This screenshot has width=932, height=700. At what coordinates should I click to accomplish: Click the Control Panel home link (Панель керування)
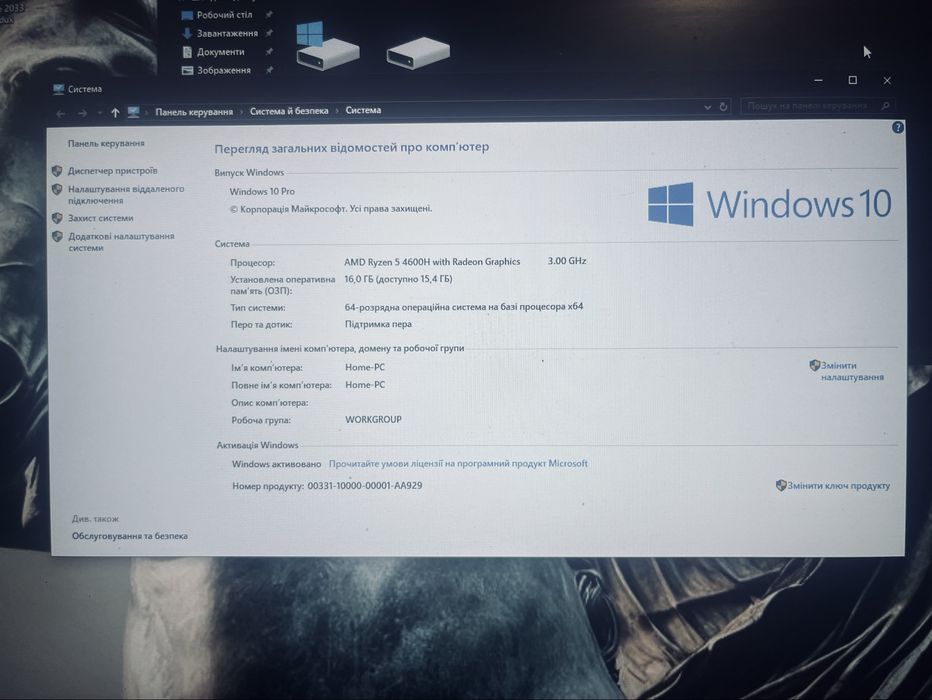click(106, 143)
